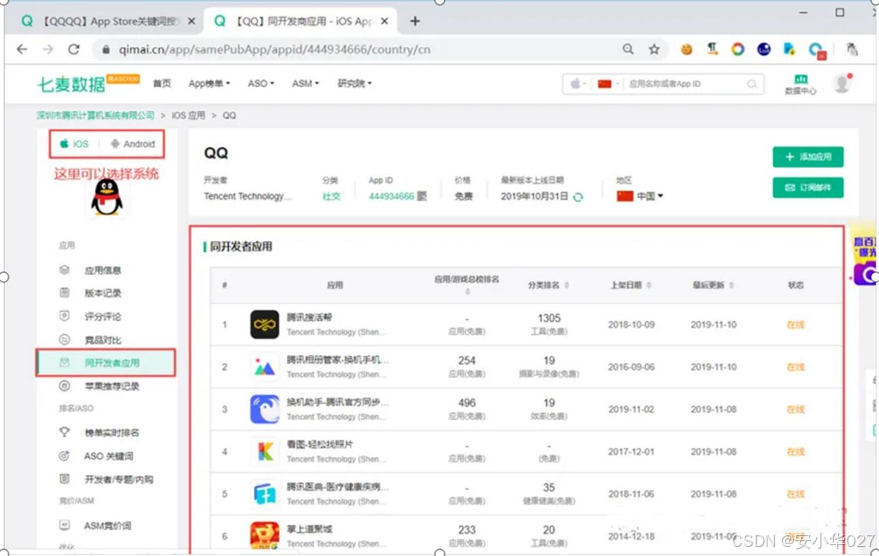Viewport: 879px width, 556px height.
Task: Open the user avatar profile
Action: (x=843, y=84)
